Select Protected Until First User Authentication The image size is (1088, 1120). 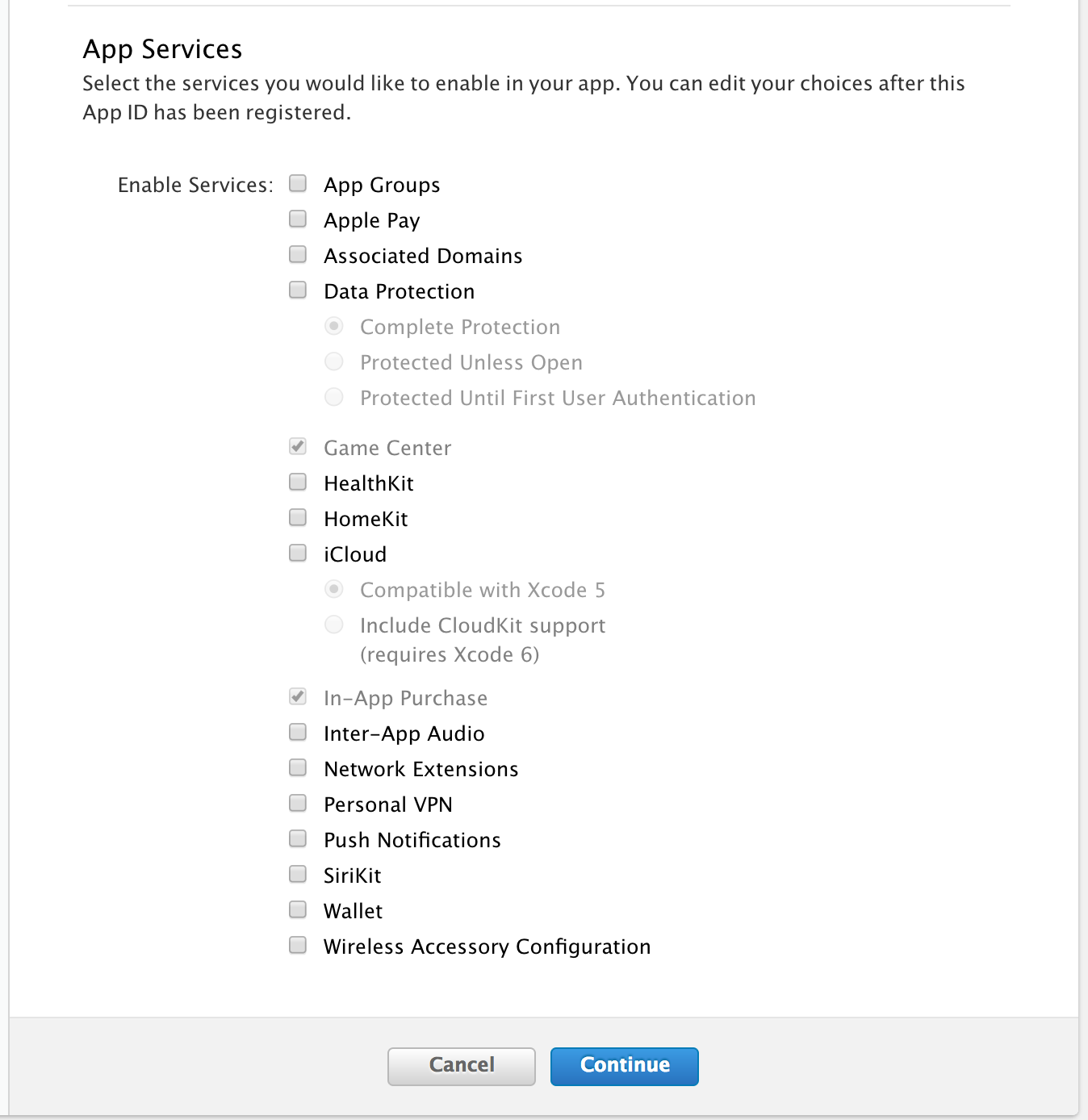pyautogui.click(x=334, y=397)
